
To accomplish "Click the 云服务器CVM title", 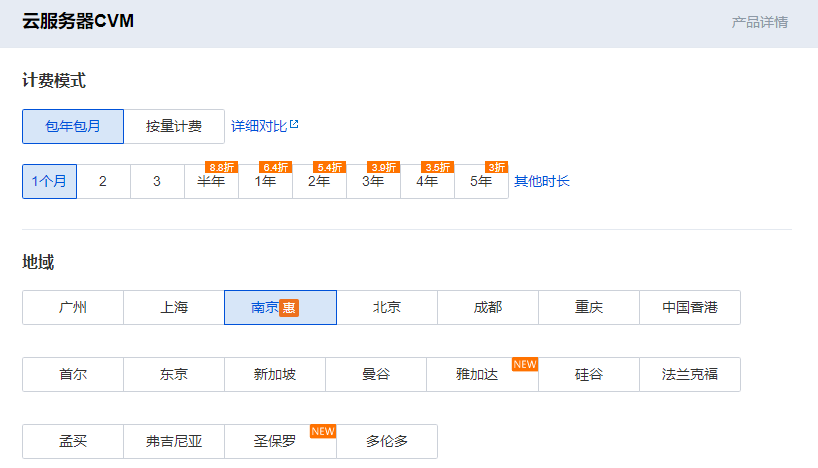I will [78, 21].
